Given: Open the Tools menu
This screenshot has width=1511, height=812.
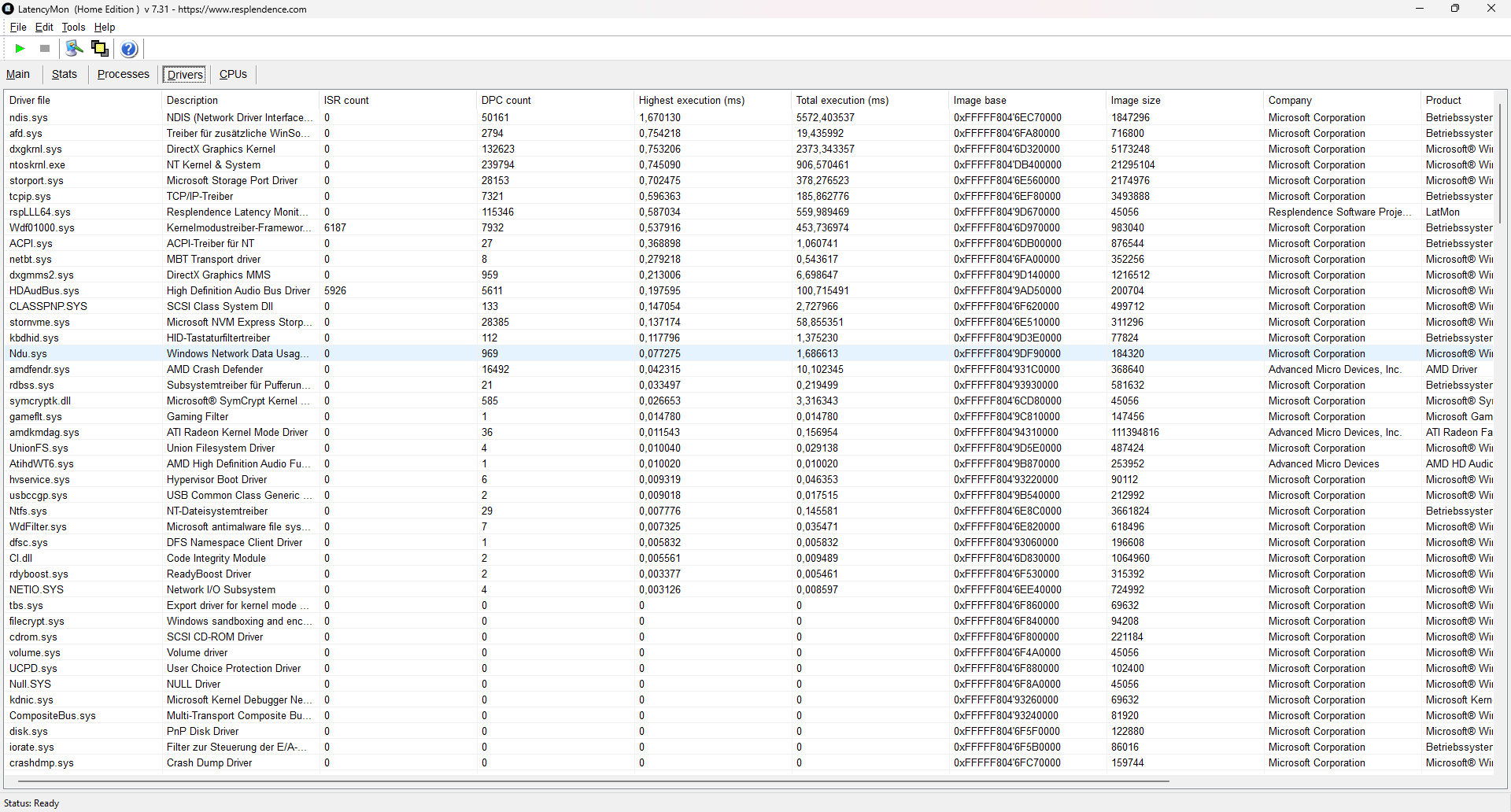Looking at the screenshot, I should tap(73, 27).
